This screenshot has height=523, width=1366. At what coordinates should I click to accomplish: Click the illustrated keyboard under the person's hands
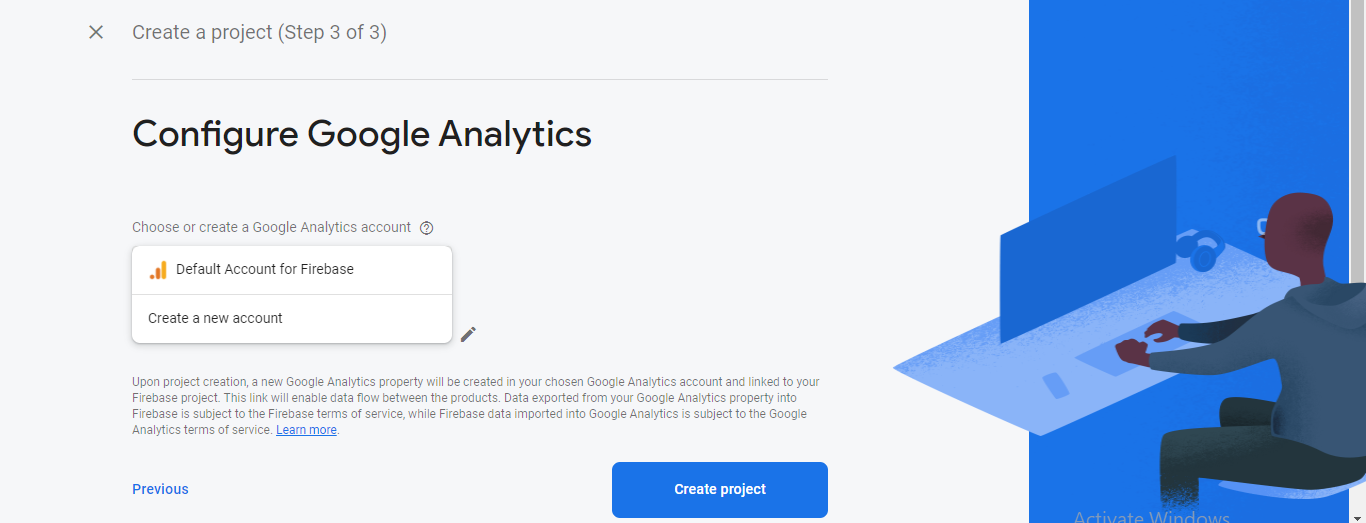[1140, 347]
